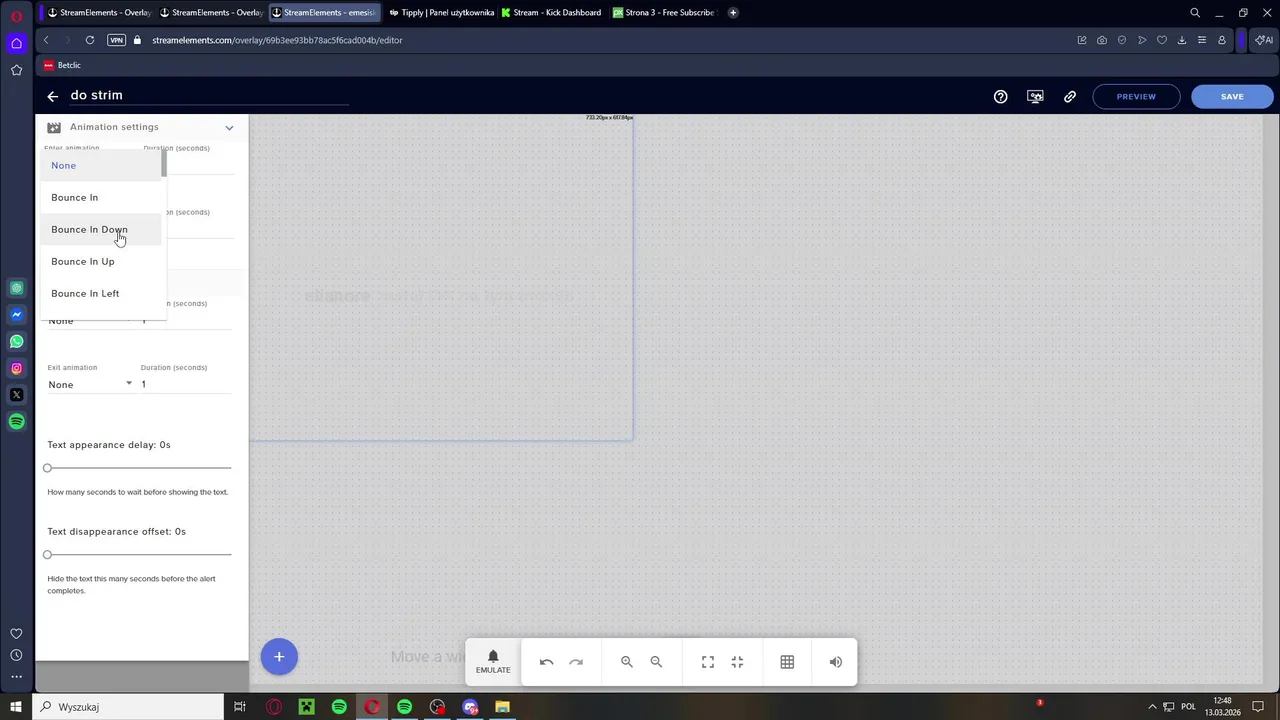Zoom out on the canvas

click(656, 662)
